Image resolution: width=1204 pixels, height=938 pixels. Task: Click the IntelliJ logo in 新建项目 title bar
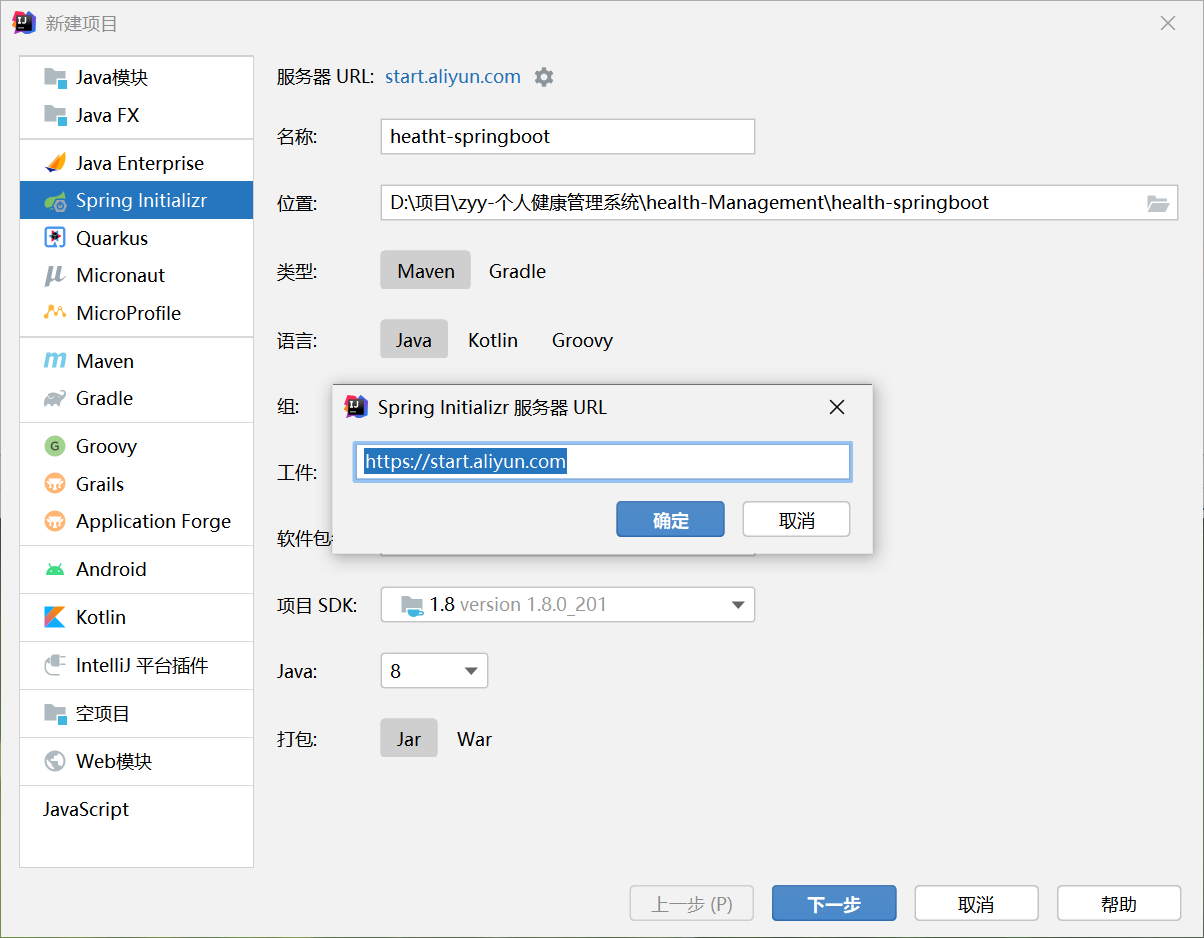coord(24,23)
